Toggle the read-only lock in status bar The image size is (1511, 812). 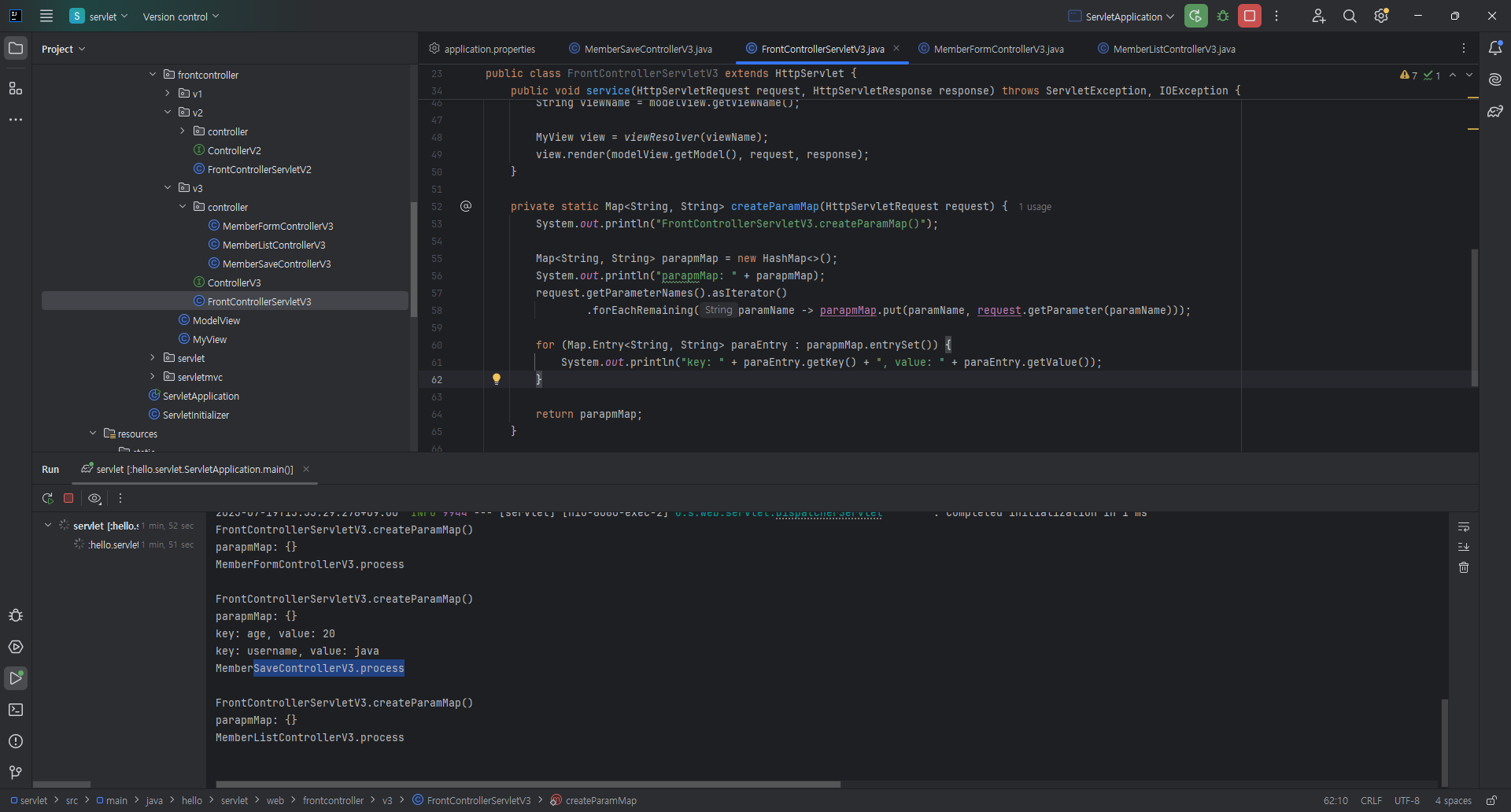pos(1491,800)
